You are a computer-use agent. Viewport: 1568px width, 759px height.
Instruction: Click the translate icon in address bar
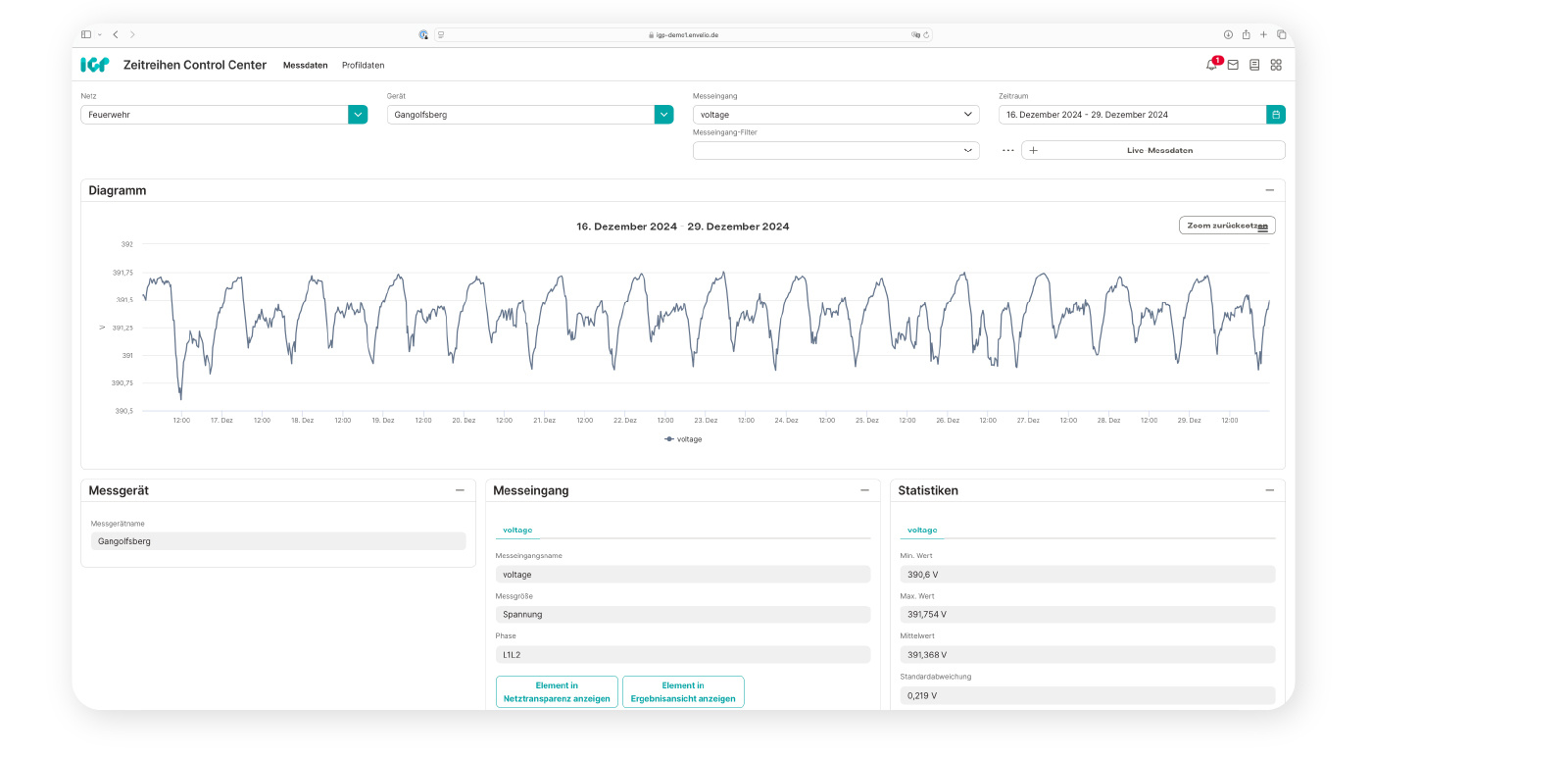(915, 34)
